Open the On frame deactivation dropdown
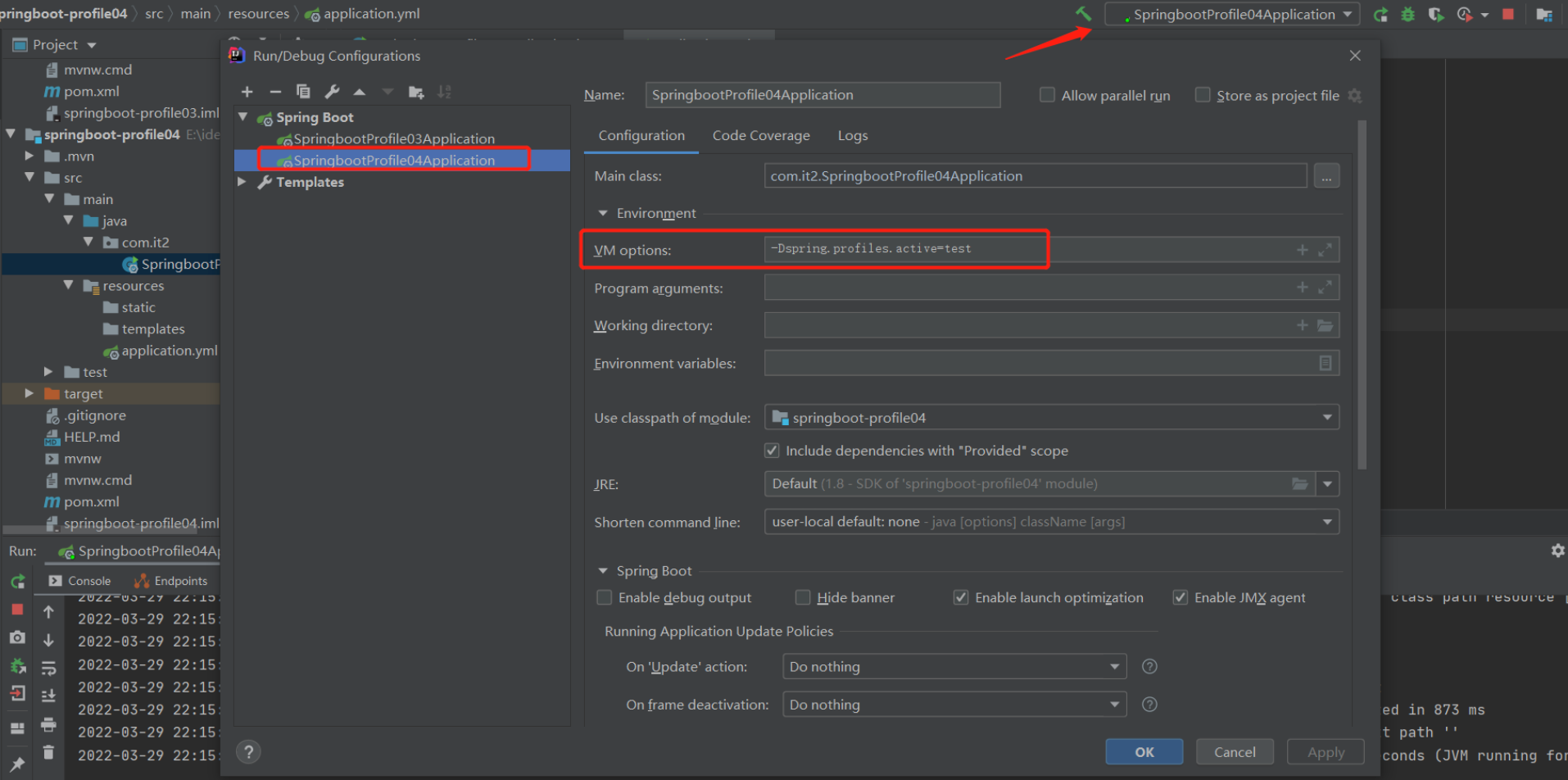The image size is (1568, 780). click(x=954, y=704)
